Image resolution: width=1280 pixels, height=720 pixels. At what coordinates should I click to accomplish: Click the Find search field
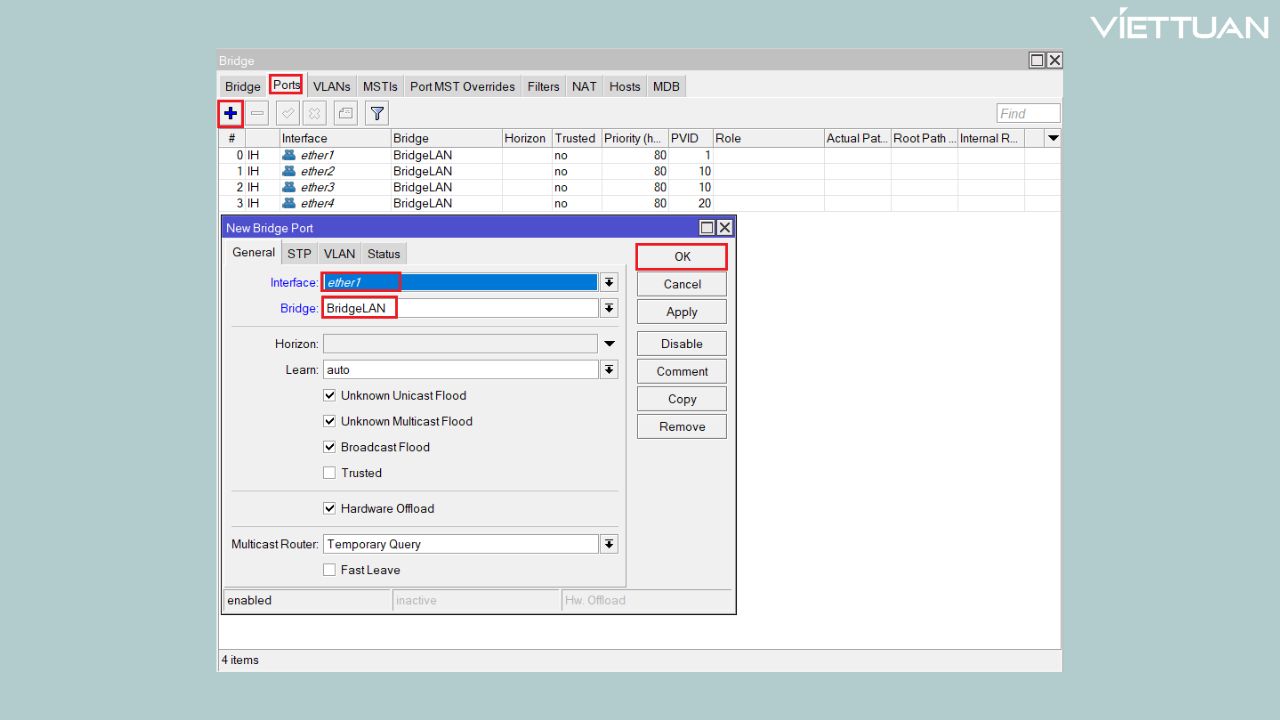point(1028,114)
